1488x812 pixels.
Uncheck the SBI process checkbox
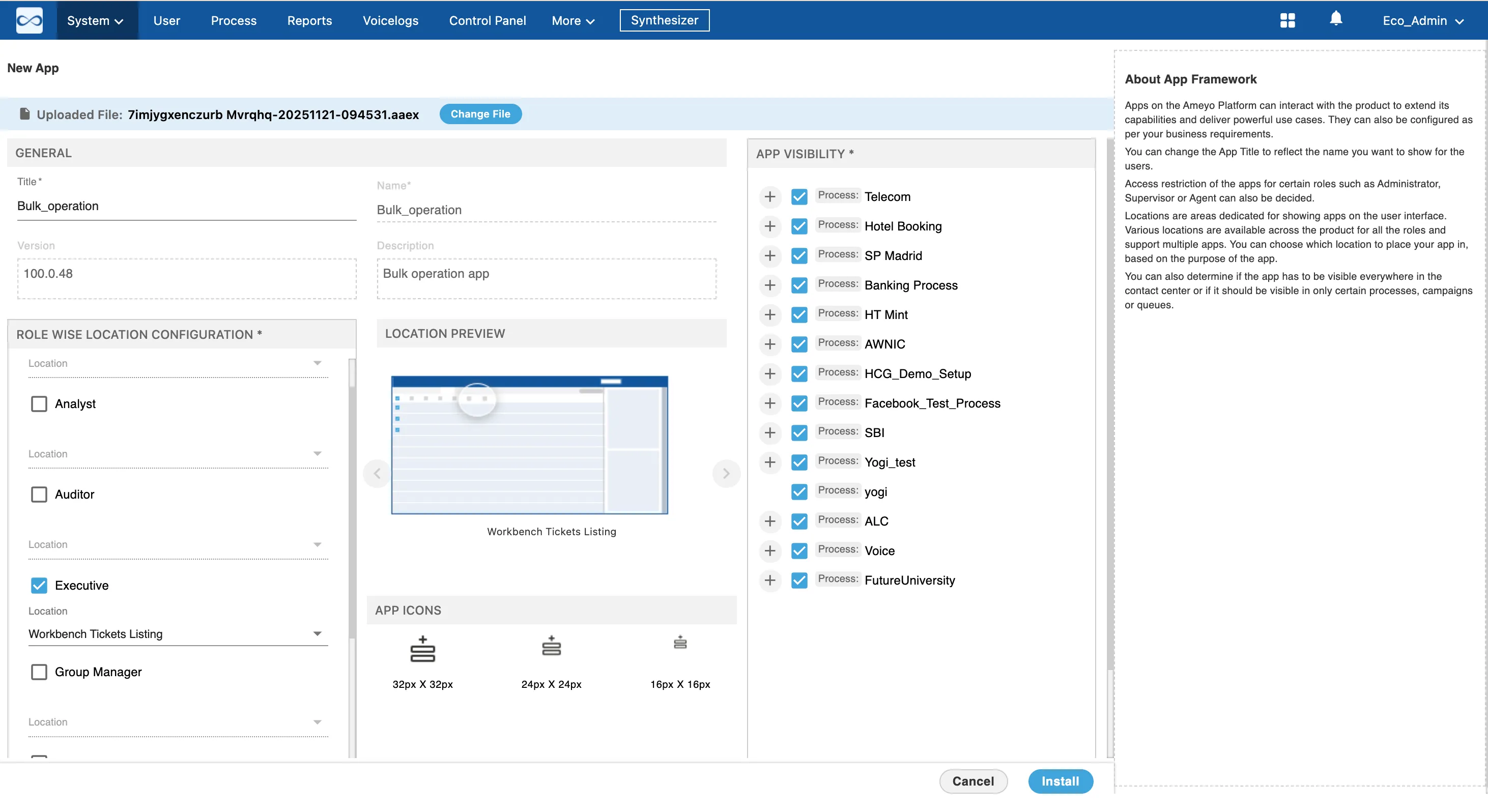coord(799,432)
